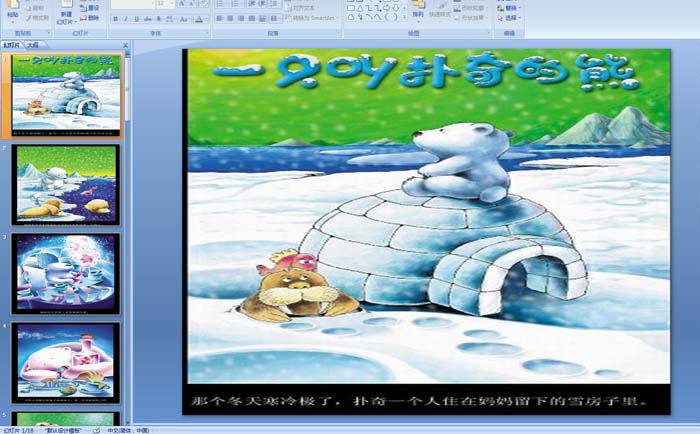Toggle text Shadow formatting

[x=158, y=19]
